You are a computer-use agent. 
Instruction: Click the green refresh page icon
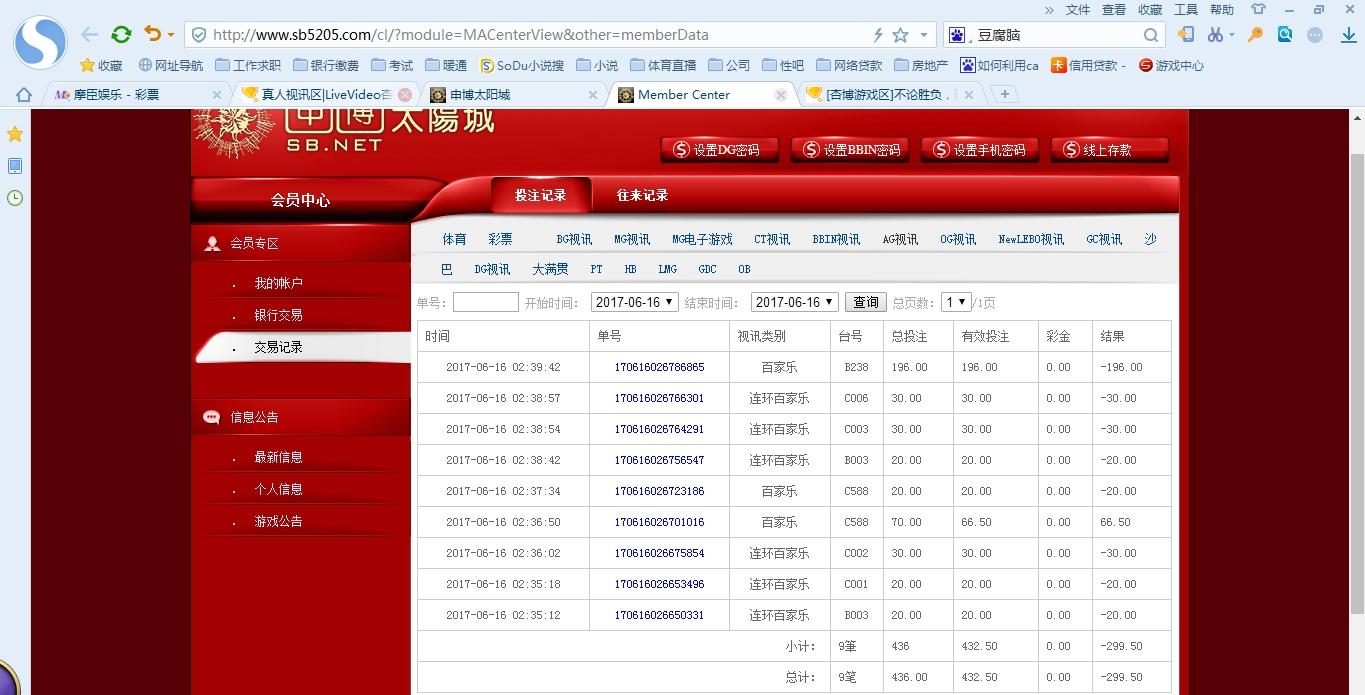[x=121, y=35]
